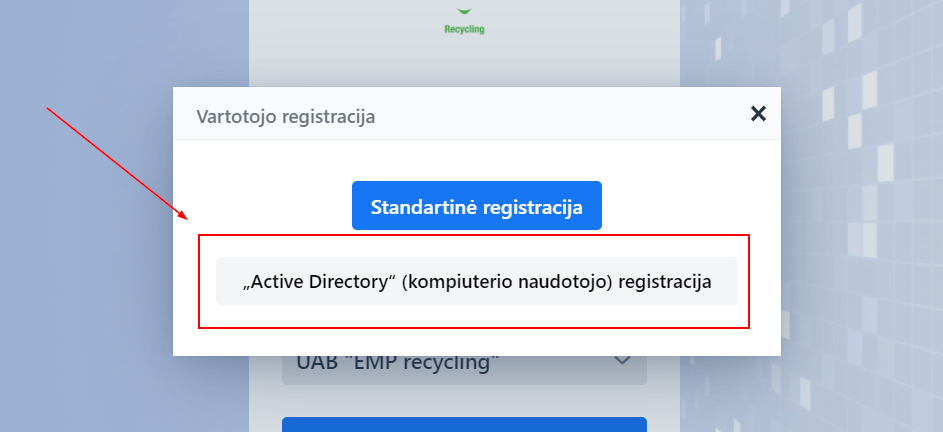Click dialog's bottom white margin below red box
Viewport: 943px width, 432px height.
pyautogui.click(x=476, y=342)
